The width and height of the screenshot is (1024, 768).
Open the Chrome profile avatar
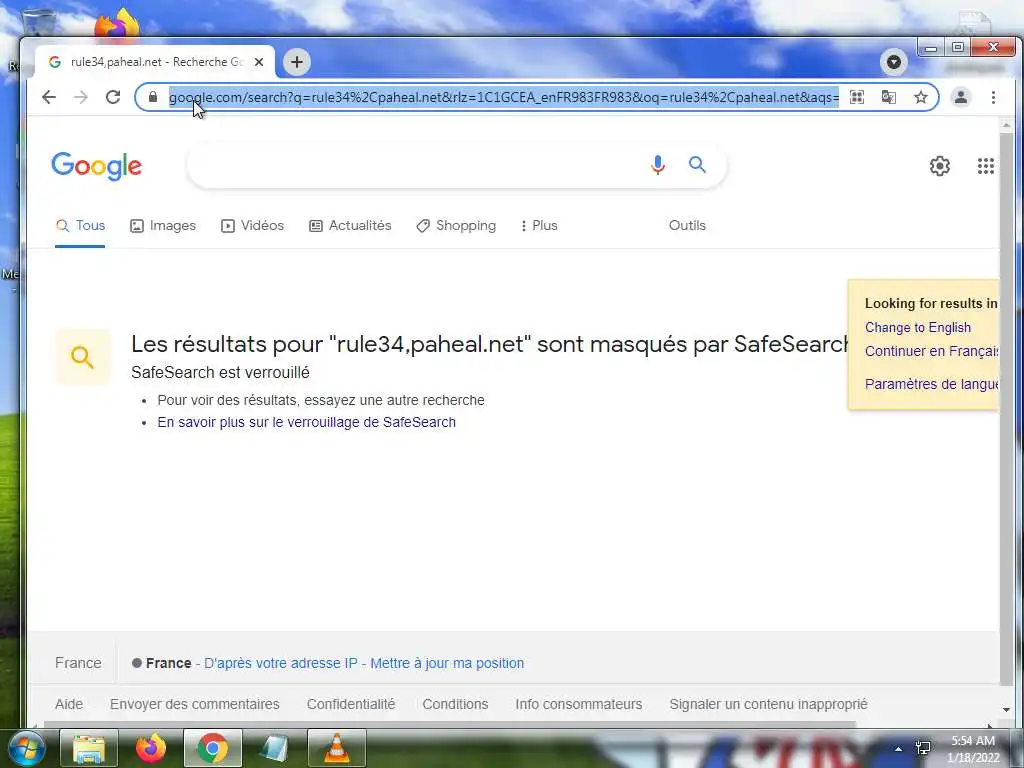coord(961,97)
